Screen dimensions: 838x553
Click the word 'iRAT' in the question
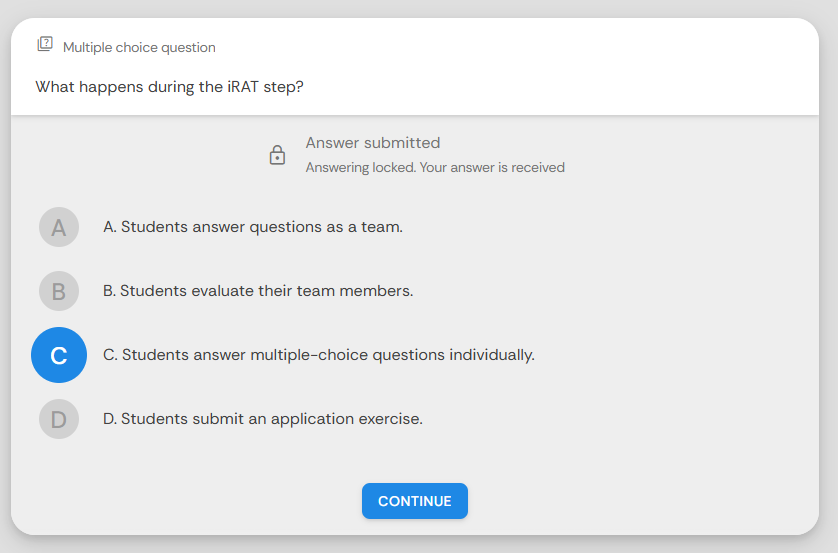pos(243,87)
